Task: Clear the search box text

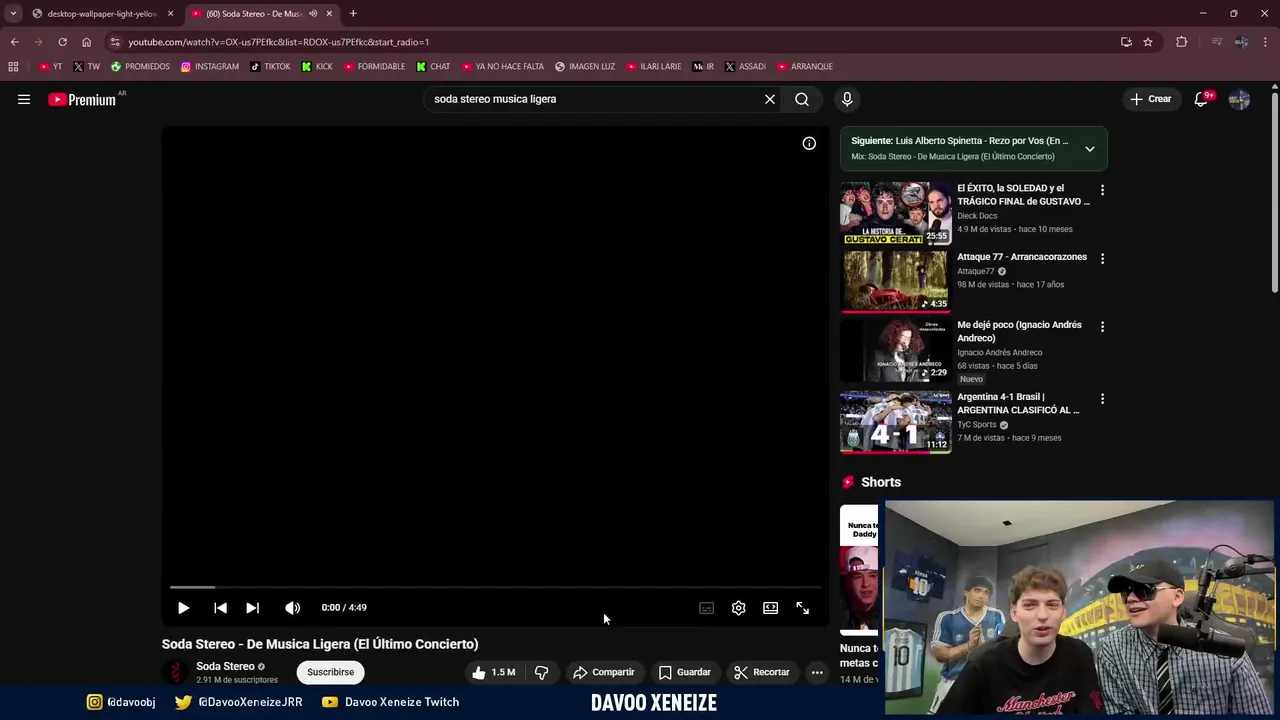Action: 770,99
